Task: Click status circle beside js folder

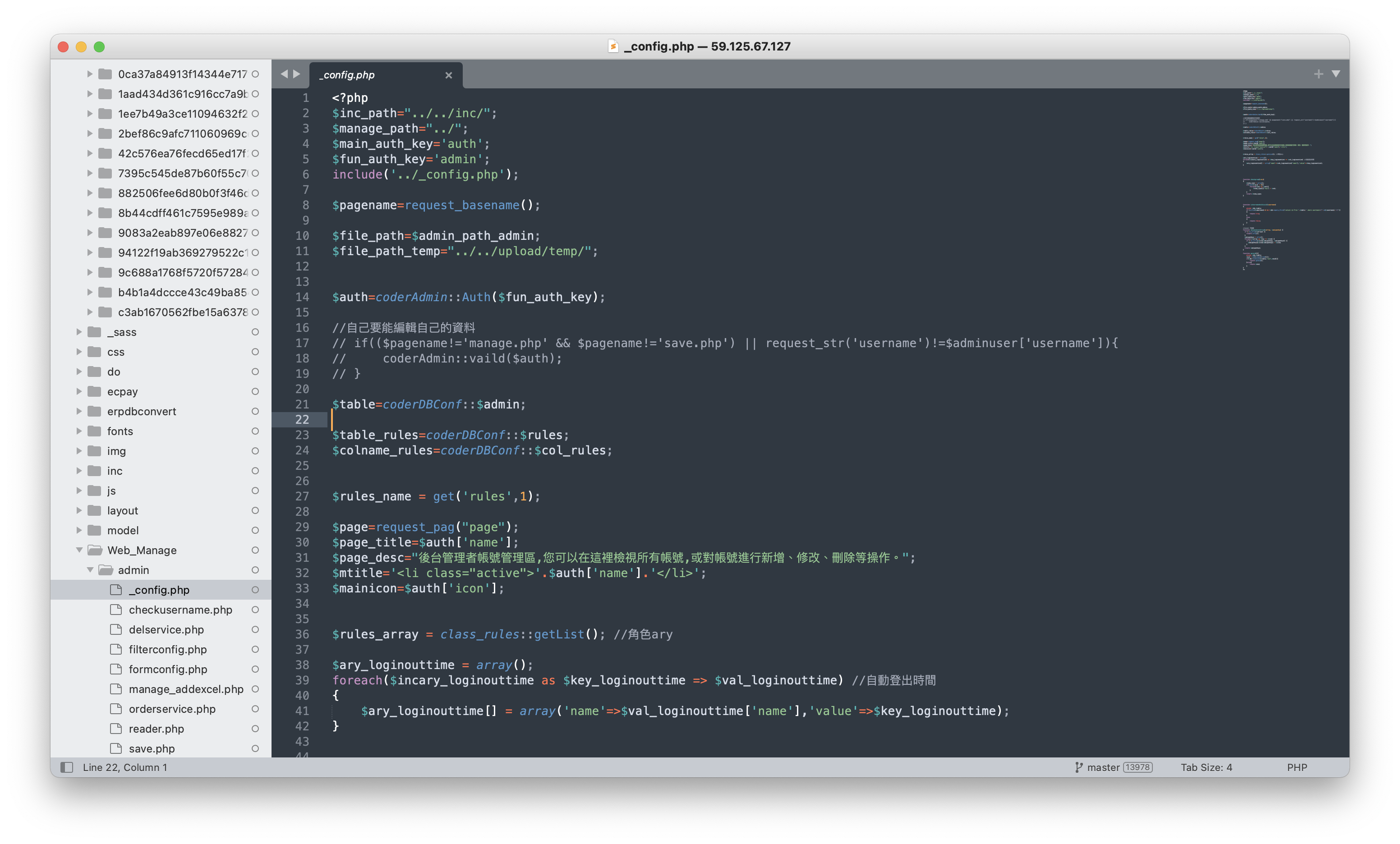Action: coord(255,490)
